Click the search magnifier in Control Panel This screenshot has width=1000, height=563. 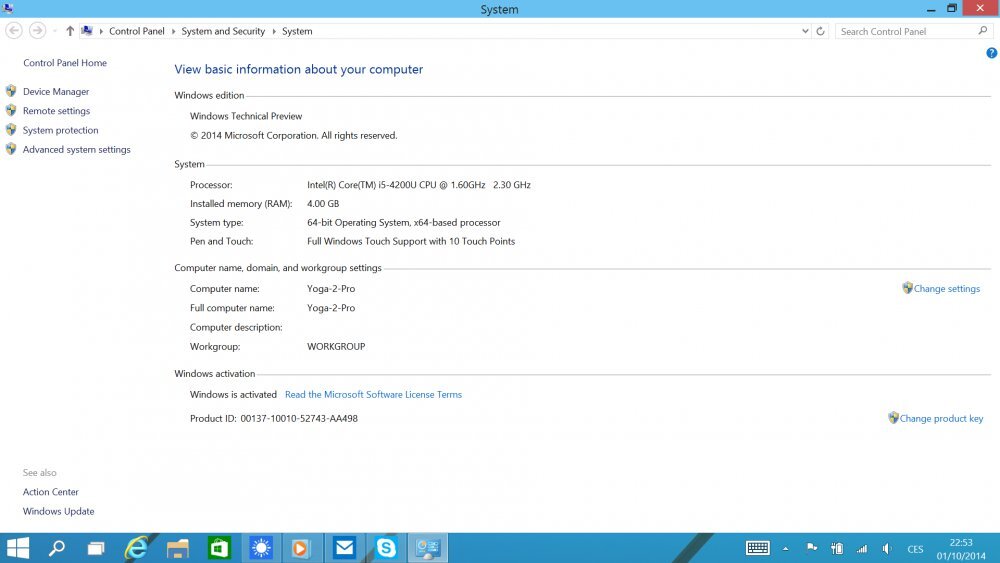983,31
